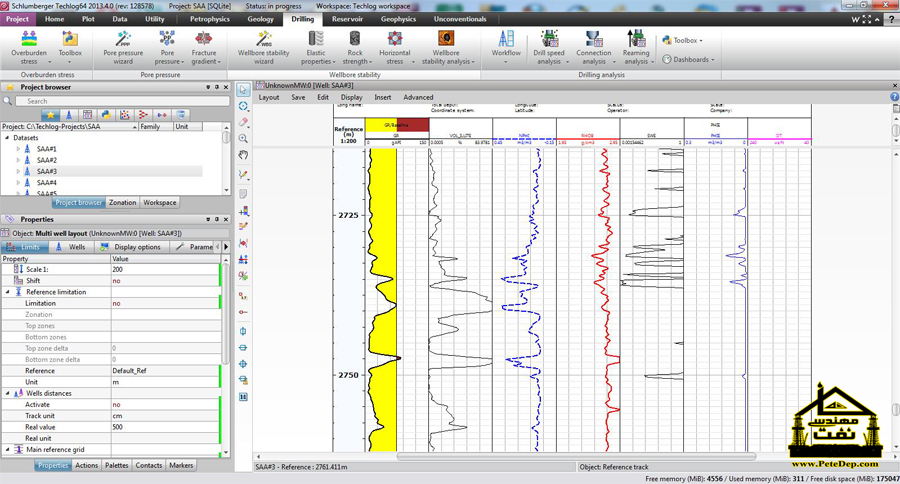Click in the Project browser Search field
Screen dimensions: 900x484
[122, 101]
